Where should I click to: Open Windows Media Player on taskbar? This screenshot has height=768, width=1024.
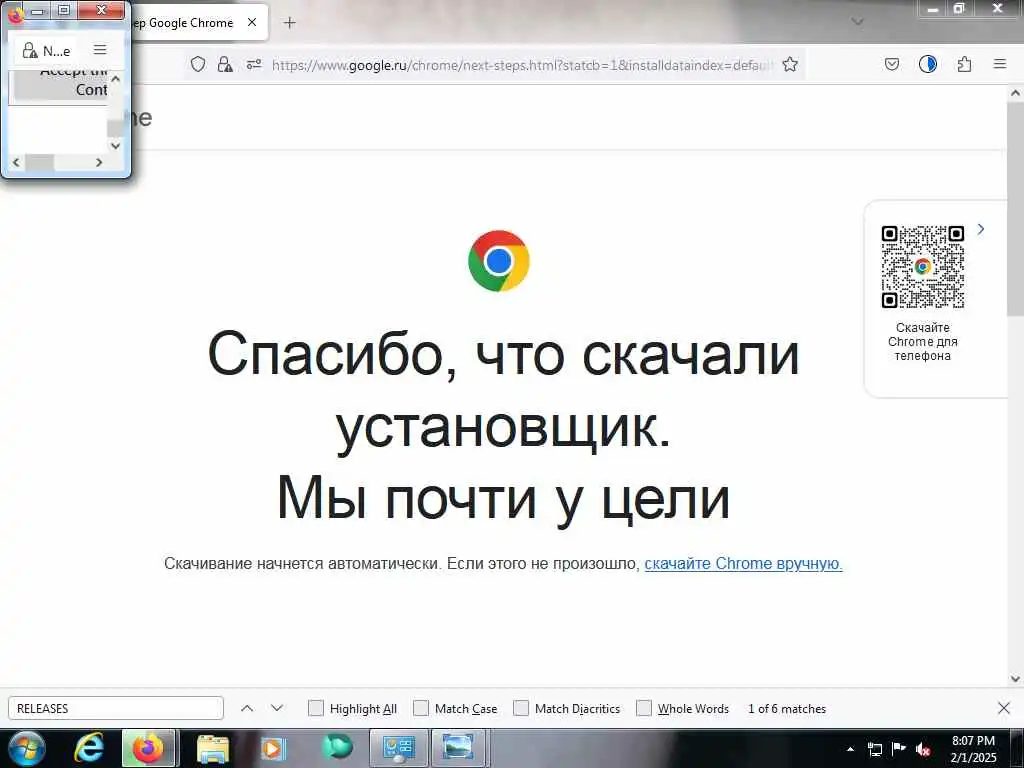[x=273, y=748]
